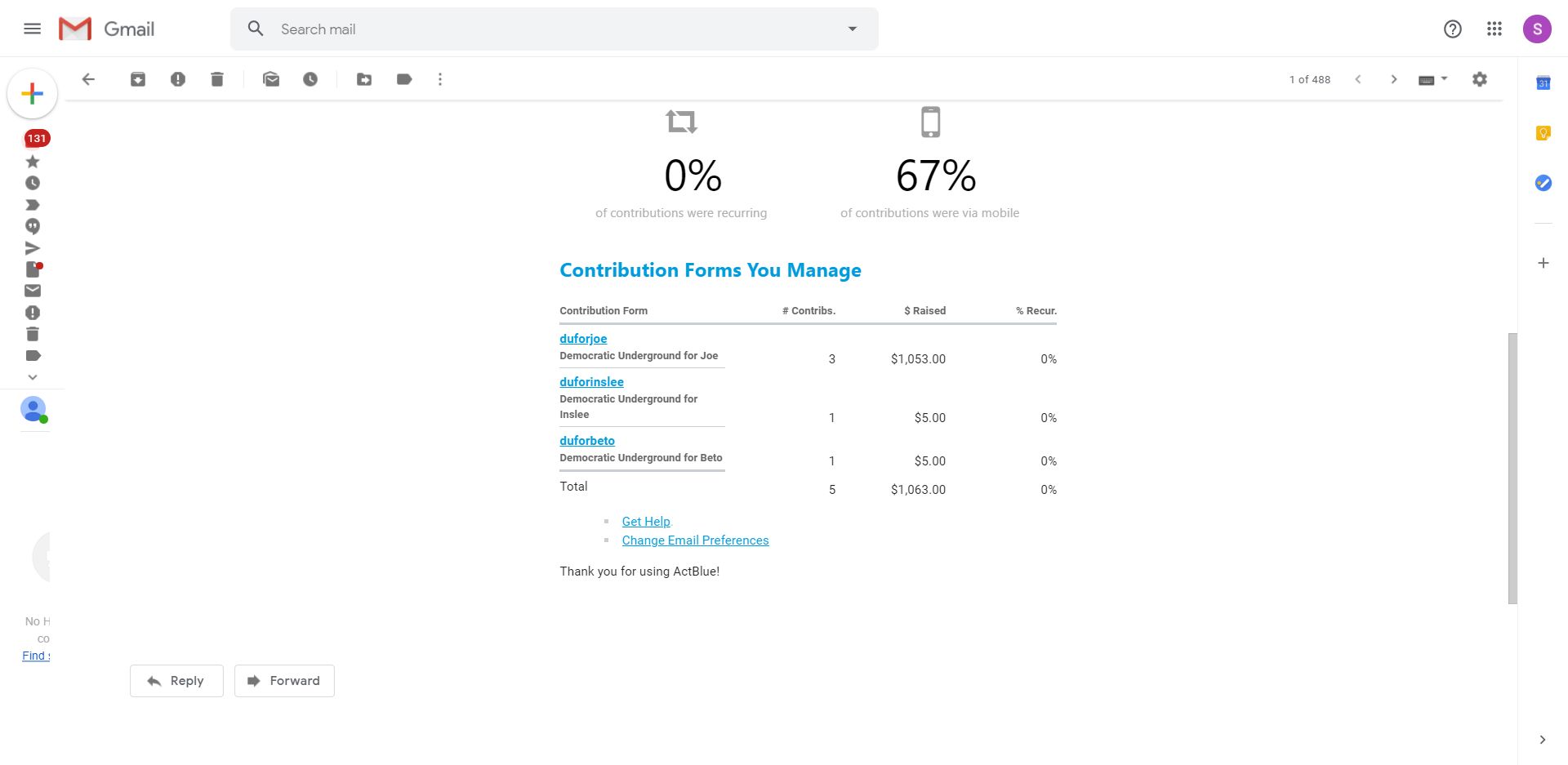Go back to the inbox
This screenshot has height=765, width=1568.
pyautogui.click(x=88, y=79)
